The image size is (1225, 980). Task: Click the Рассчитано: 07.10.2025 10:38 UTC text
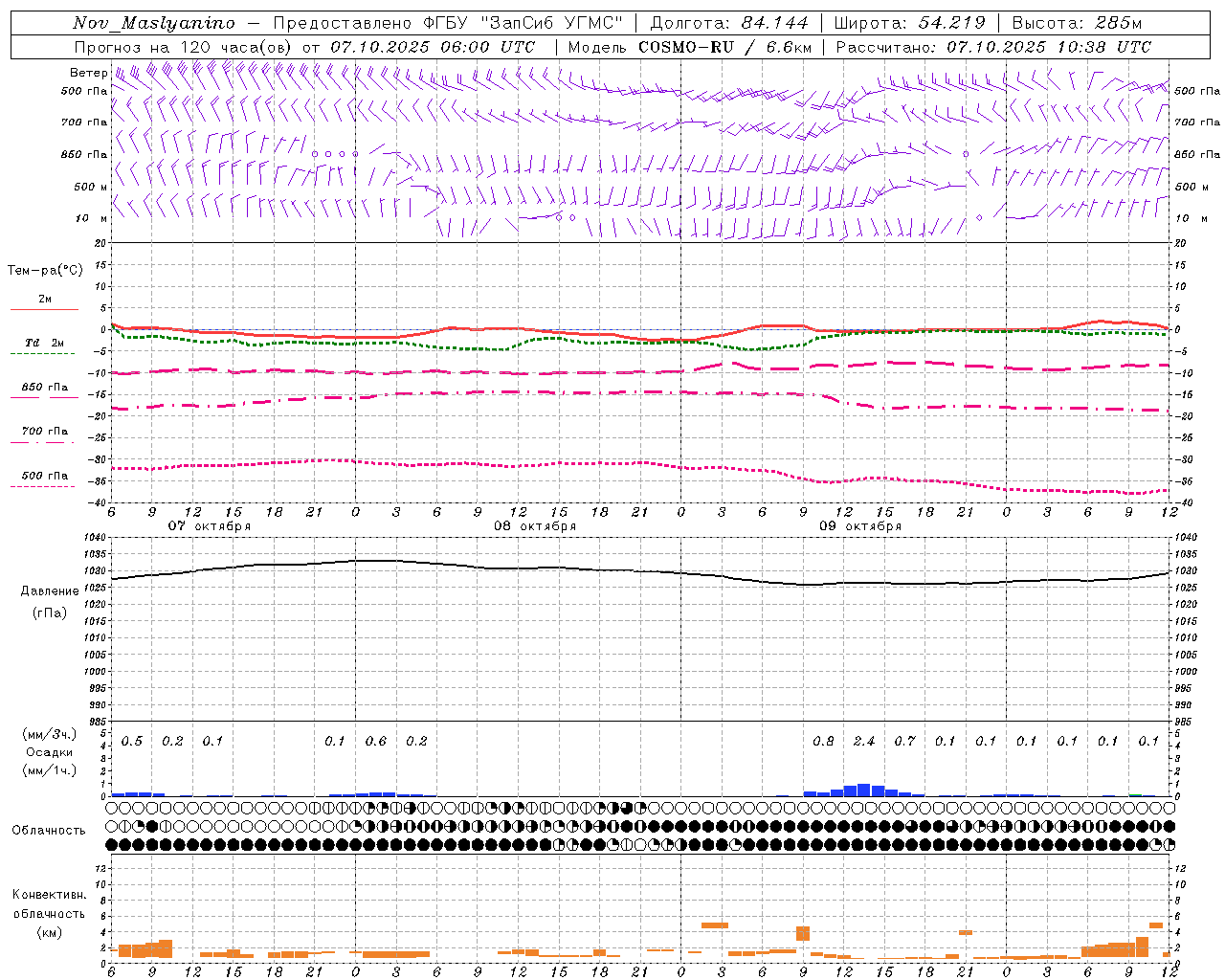coord(993,46)
